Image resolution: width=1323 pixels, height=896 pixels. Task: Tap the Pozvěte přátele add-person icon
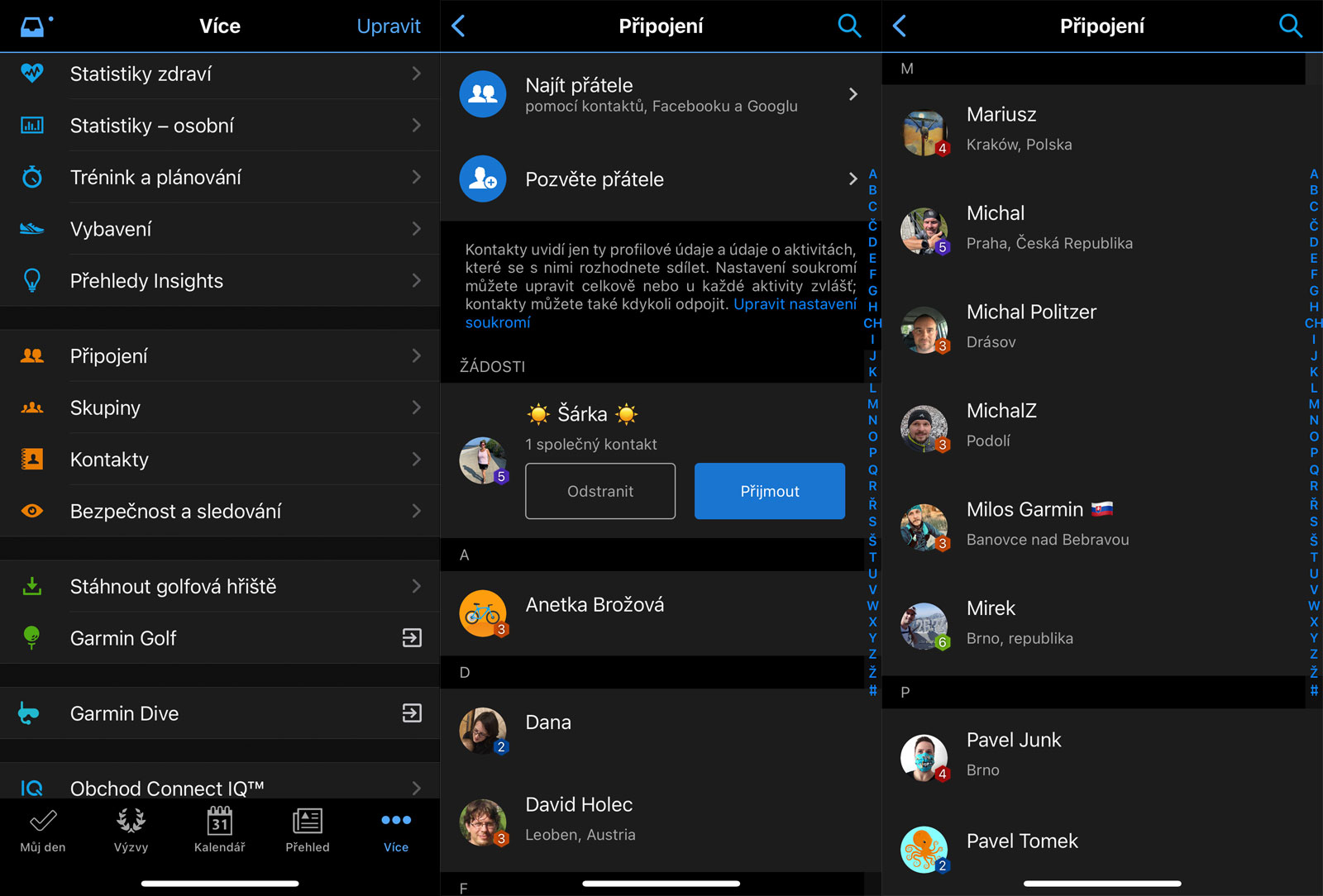483,179
